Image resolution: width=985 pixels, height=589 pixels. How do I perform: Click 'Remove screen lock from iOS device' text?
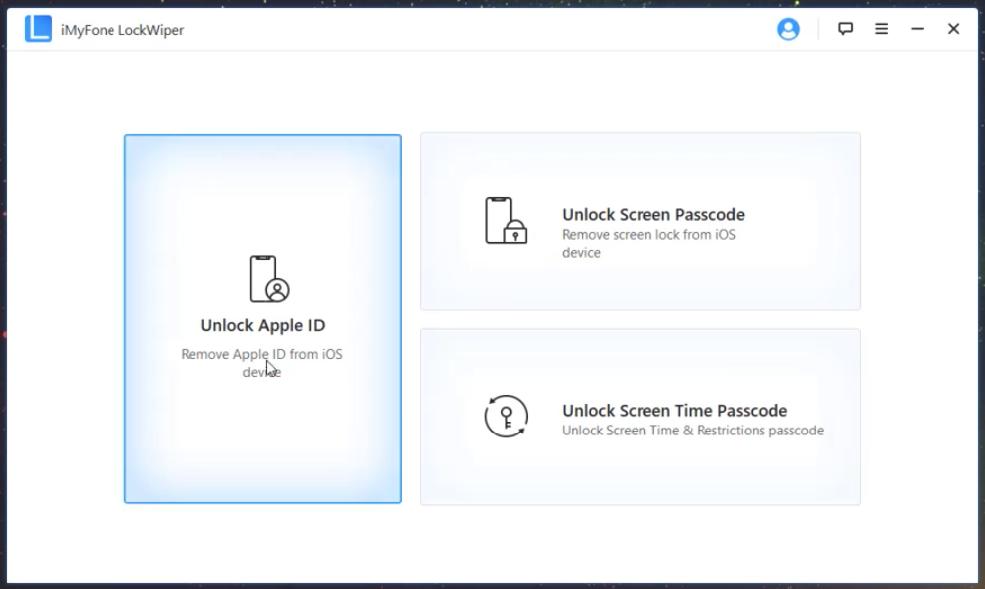tap(648, 244)
